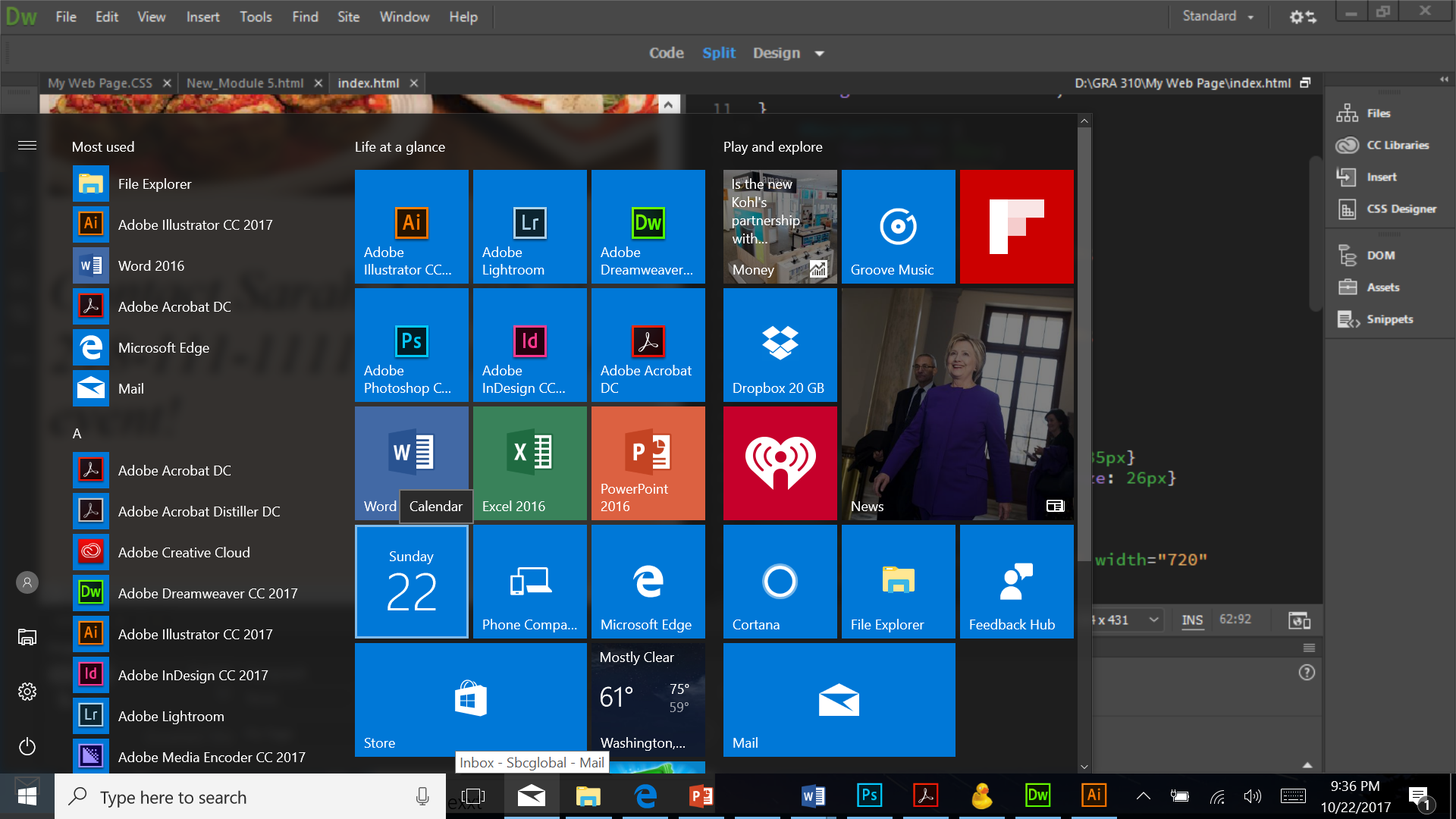Open Start menu Settings gear
Image resolution: width=1456 pixels, height=819 pixels.
(x=27, y=692)
